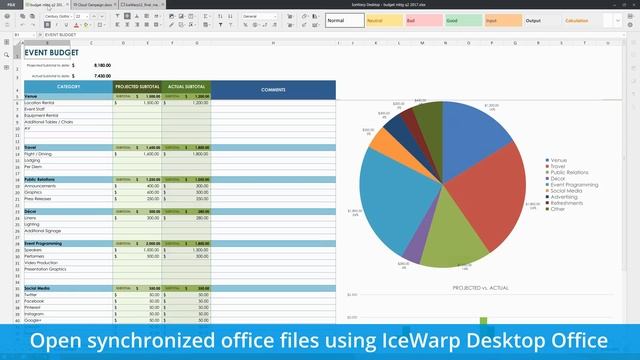The width and height of the screenshot is (640, 360).
Task: Toggle Italic formatting
Action: pos(57,25)
